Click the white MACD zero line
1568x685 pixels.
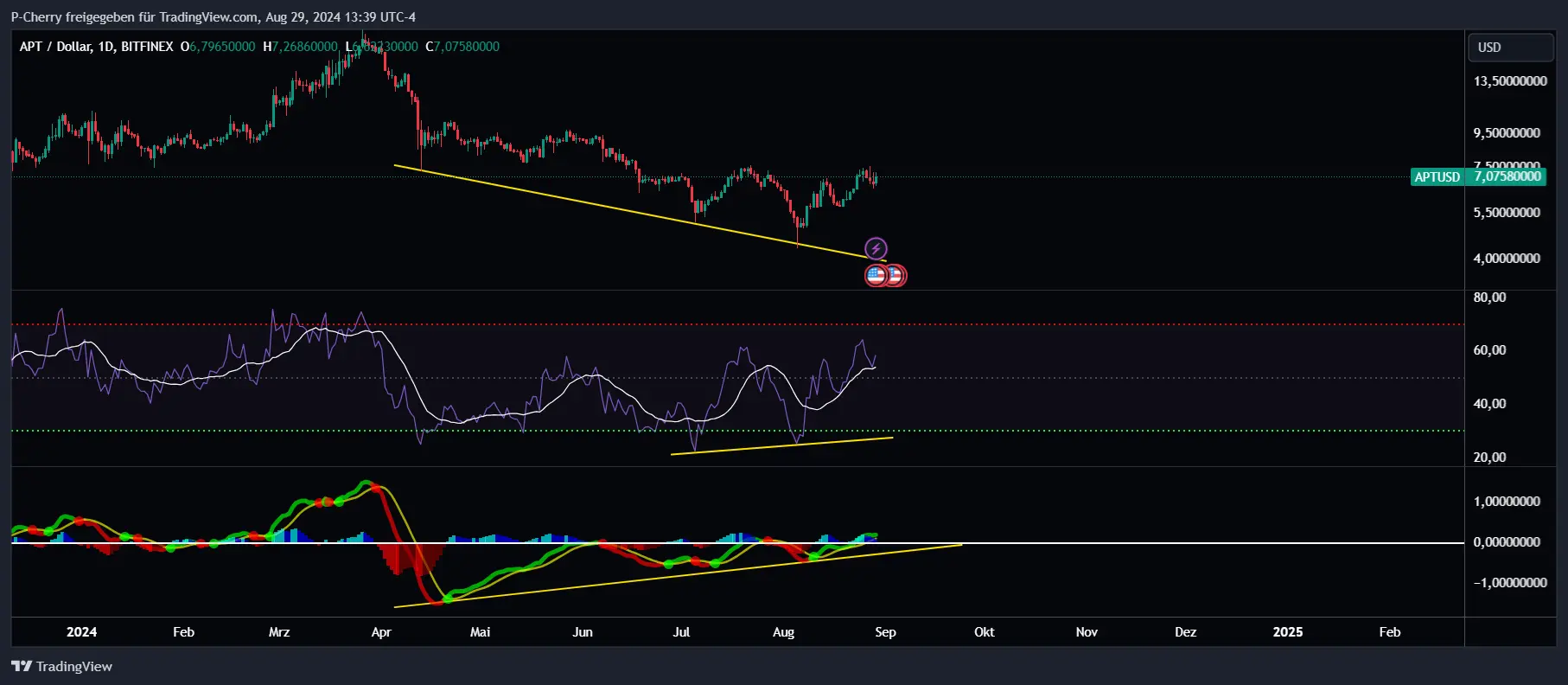(x=737, y=542)
